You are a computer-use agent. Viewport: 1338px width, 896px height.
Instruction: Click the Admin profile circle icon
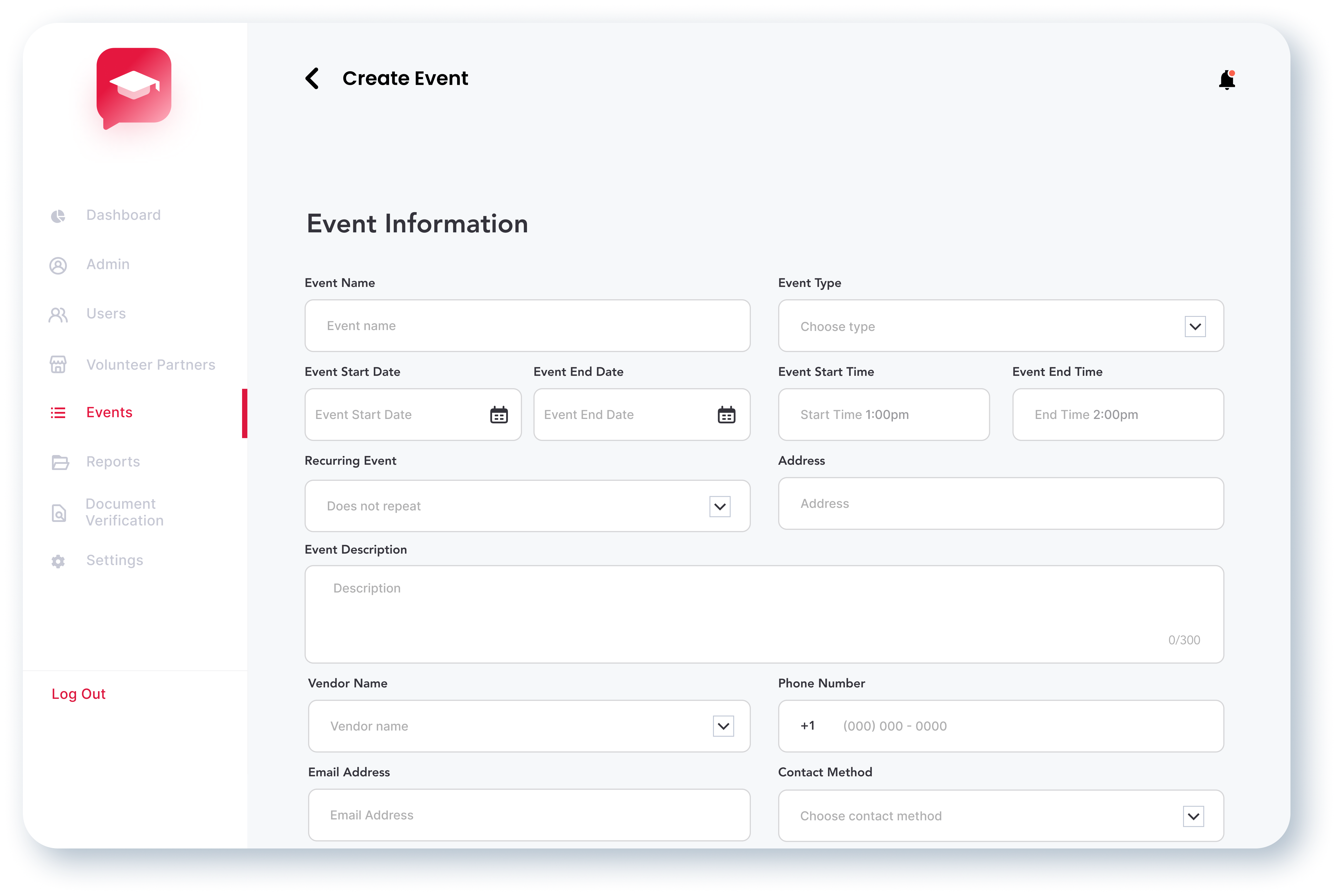coord(58,266)
